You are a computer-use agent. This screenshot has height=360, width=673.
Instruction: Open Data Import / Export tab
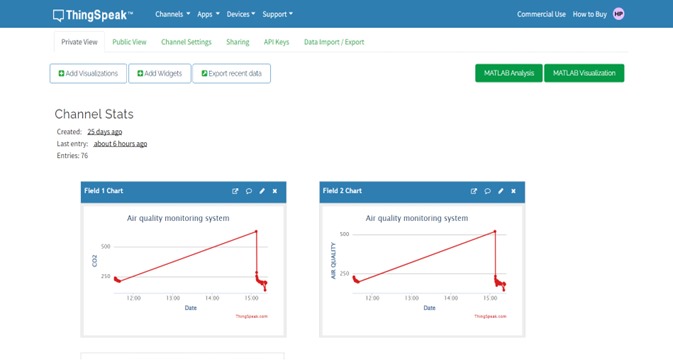[334, 42]
